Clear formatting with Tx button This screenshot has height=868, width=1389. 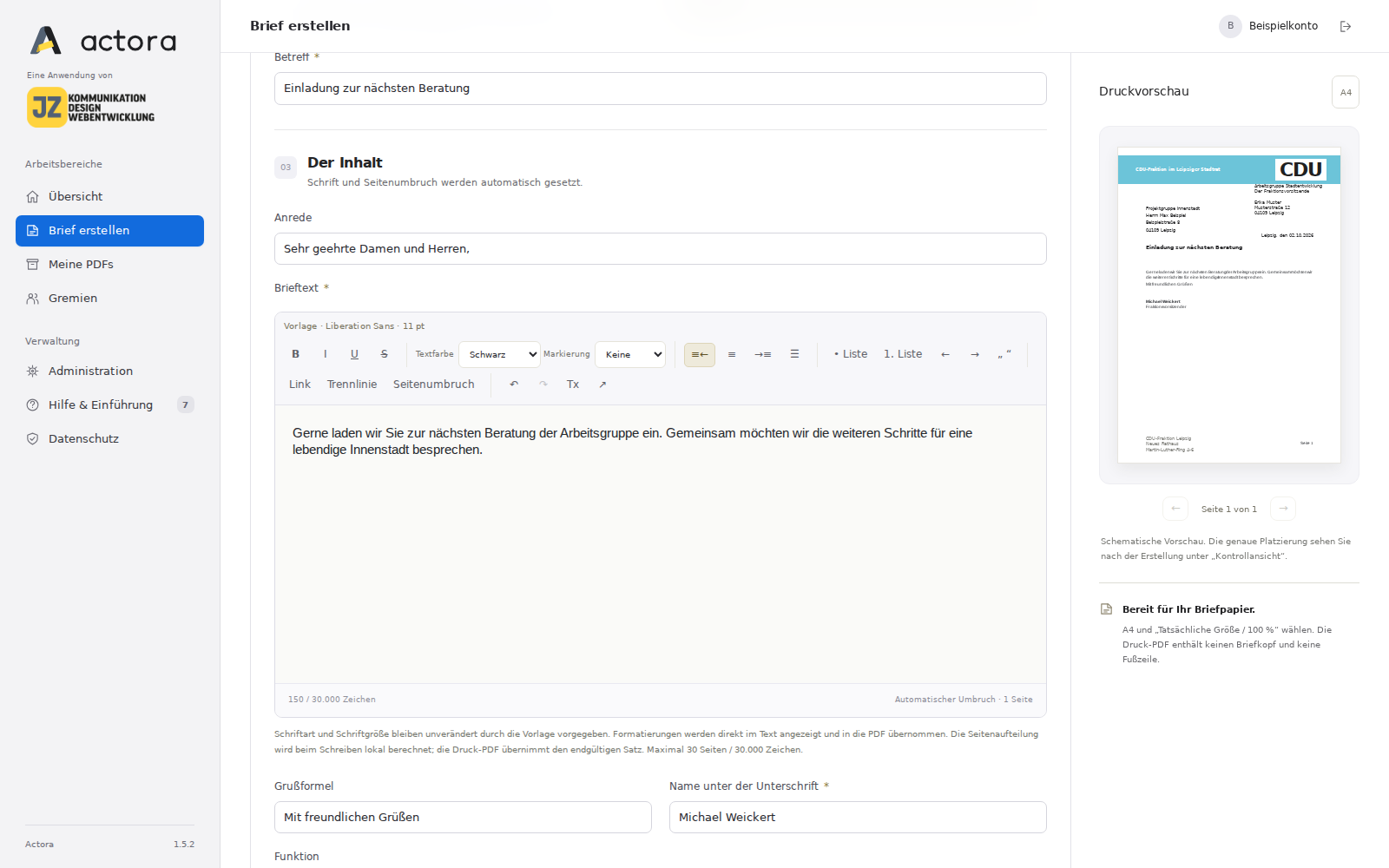[x=573, y=385]
